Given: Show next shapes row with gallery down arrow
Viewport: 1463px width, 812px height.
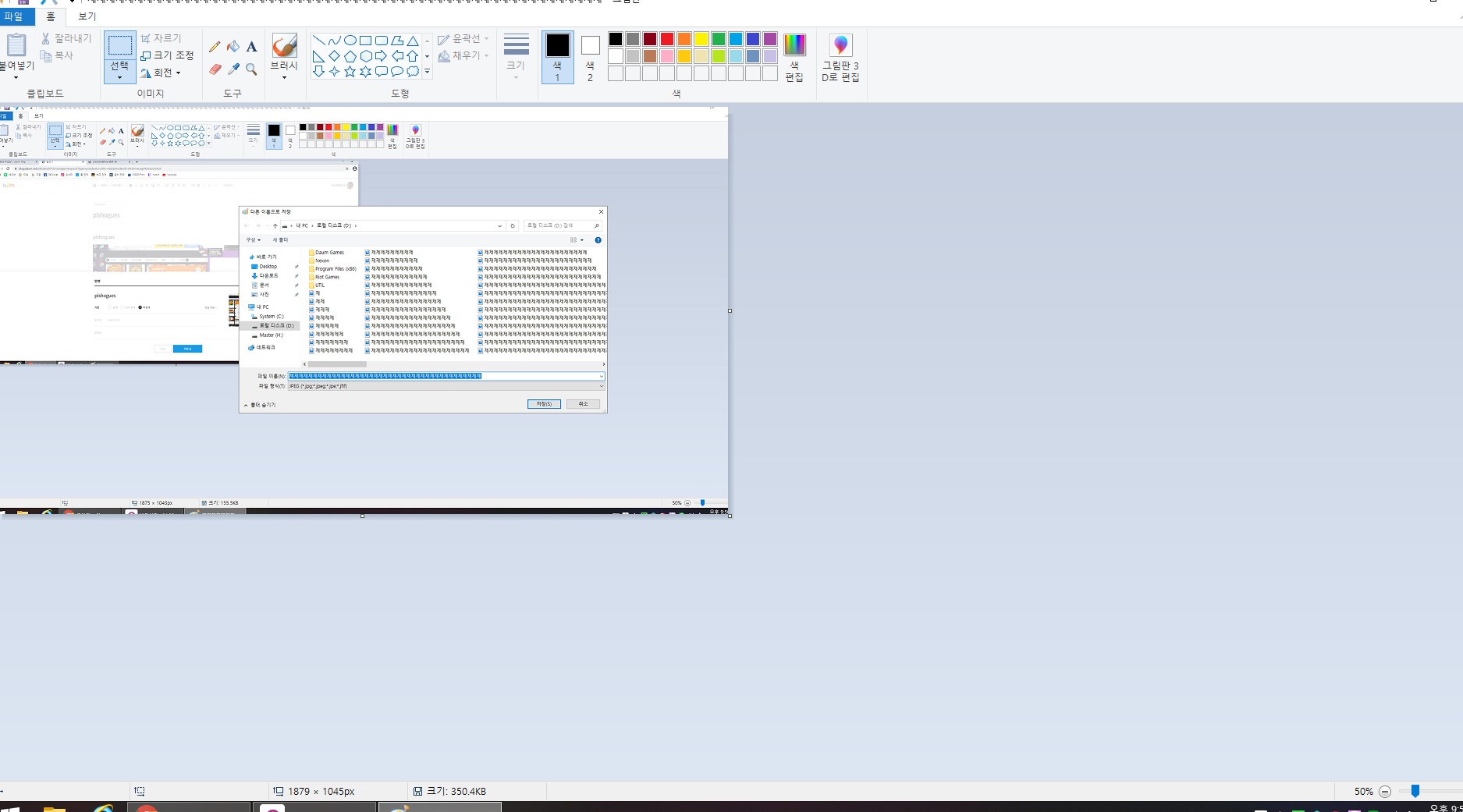Looking at the screenshot, I should (427, 56).
